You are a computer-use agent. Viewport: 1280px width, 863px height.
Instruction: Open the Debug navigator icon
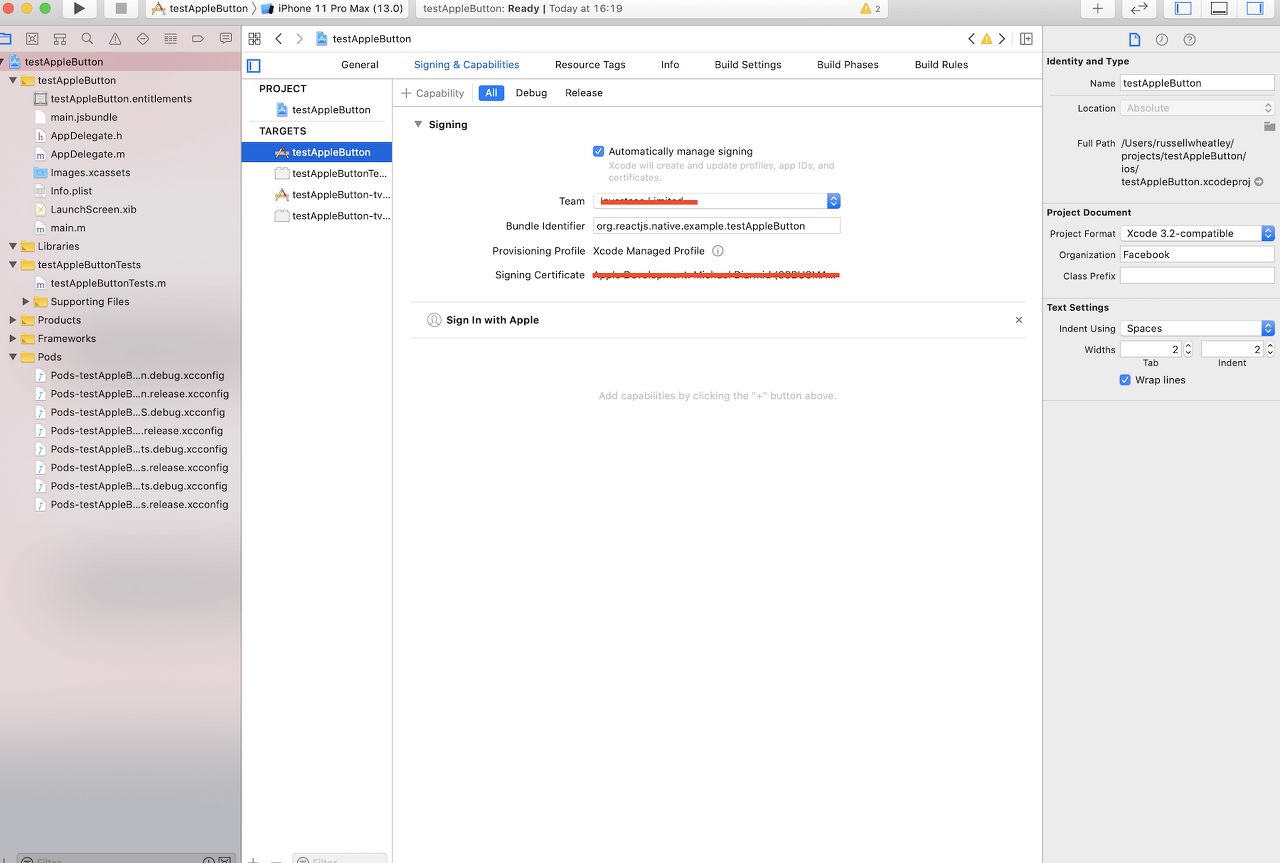point(170,39)
